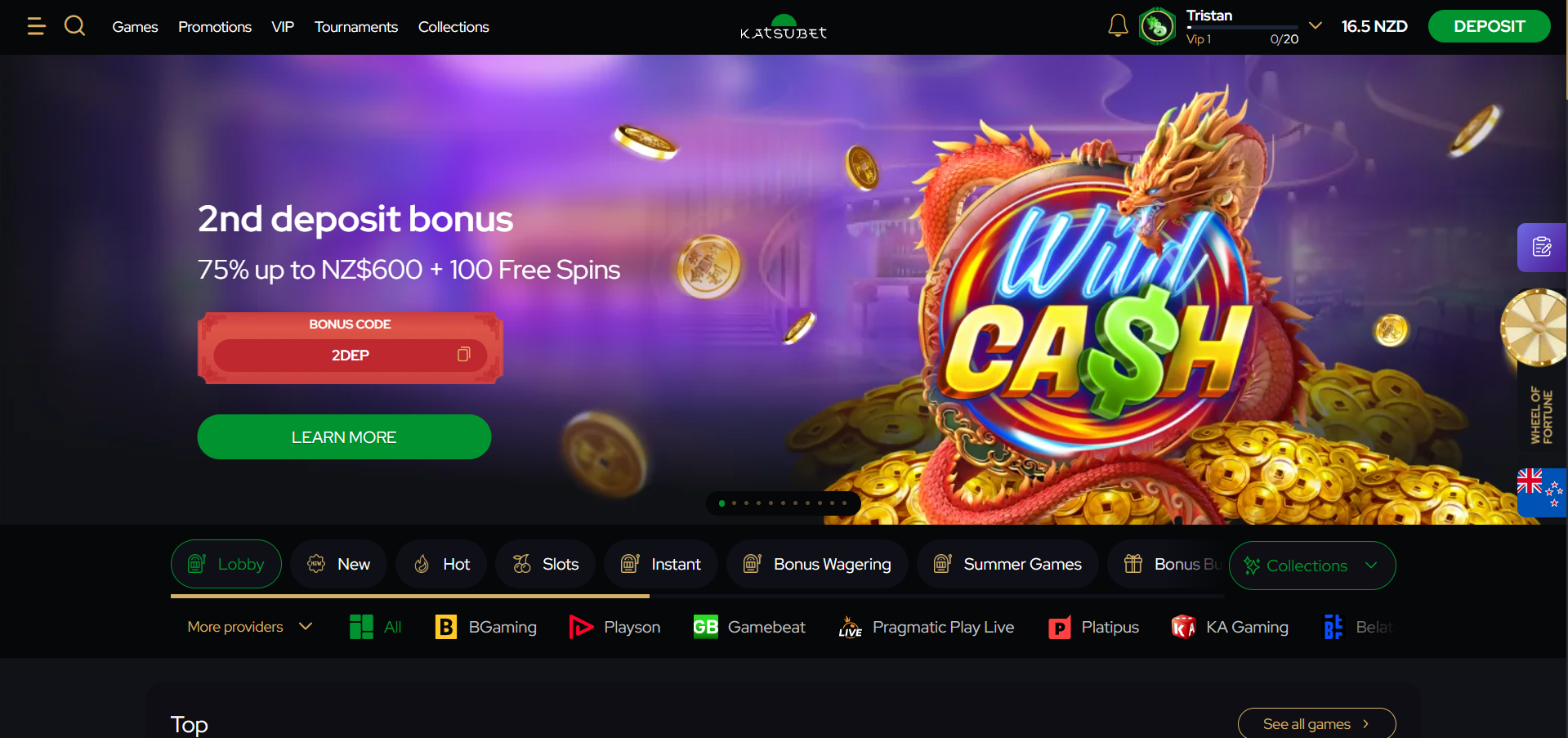Image resolution: width=1568 pixels, height=738 pixels.
Task: Copy the 2DEP bonus code
Action: [463, 355]
